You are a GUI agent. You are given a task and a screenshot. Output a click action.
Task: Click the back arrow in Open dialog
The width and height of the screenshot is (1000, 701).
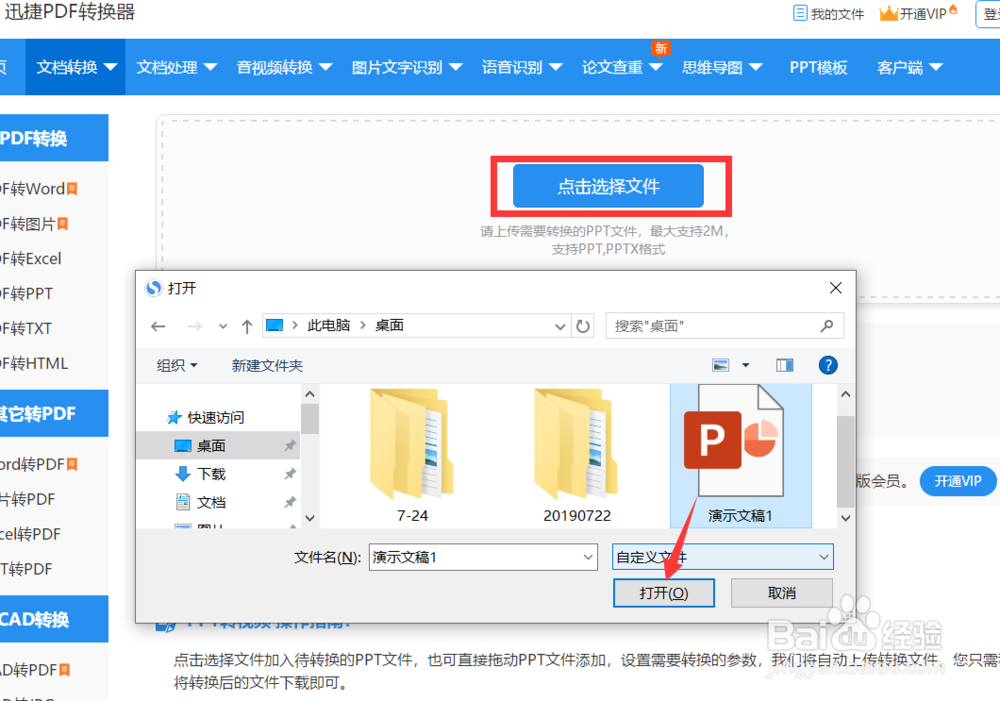coord(158,327)
